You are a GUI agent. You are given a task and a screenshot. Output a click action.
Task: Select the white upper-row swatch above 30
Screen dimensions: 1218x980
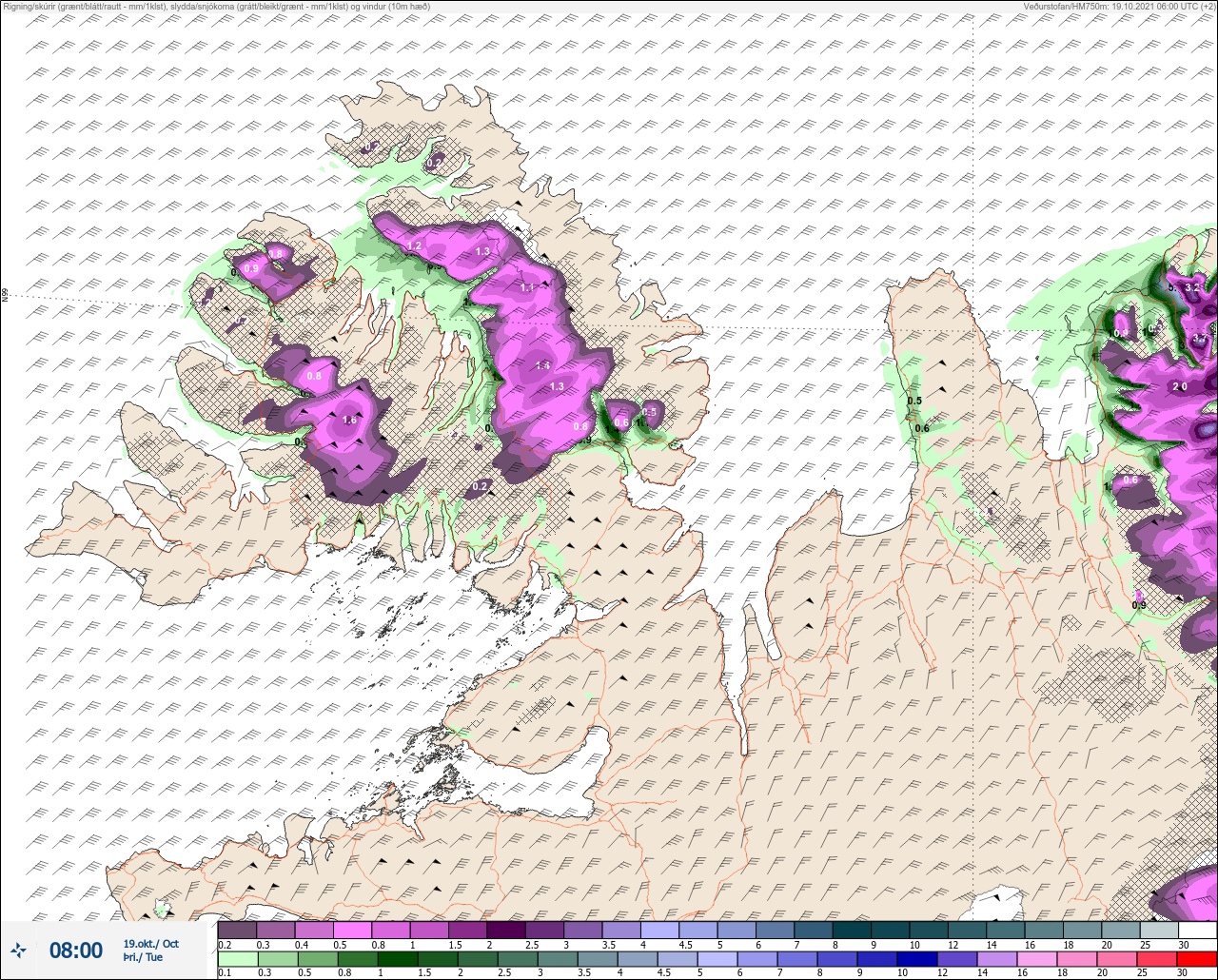[1197, 931]
